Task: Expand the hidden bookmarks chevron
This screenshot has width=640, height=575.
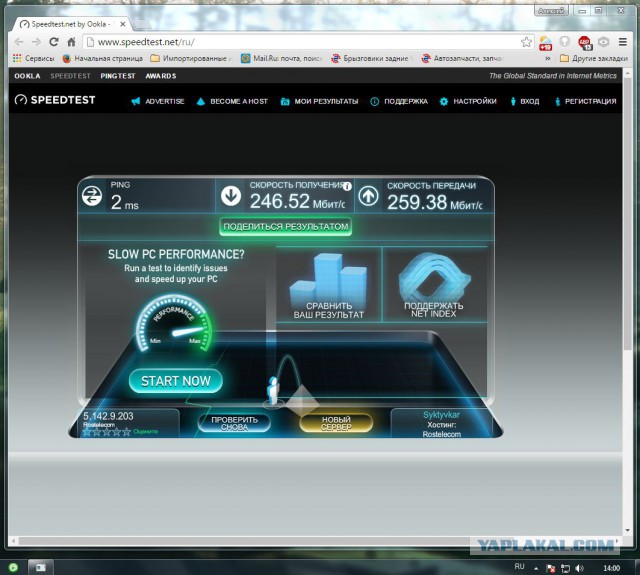Action: coord(547,58)
